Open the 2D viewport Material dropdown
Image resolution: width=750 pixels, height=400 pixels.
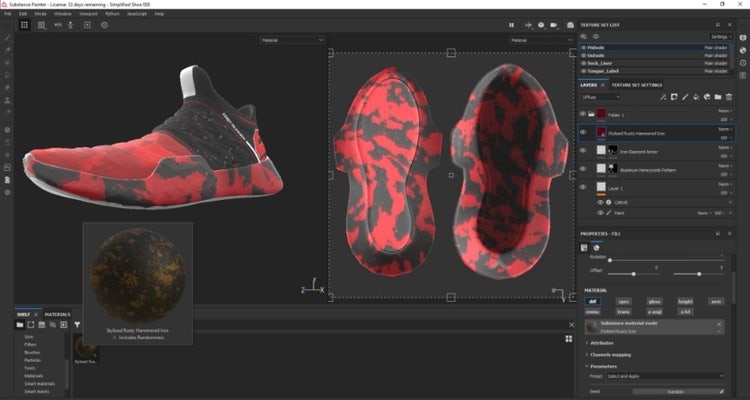[x=540, y=40]
